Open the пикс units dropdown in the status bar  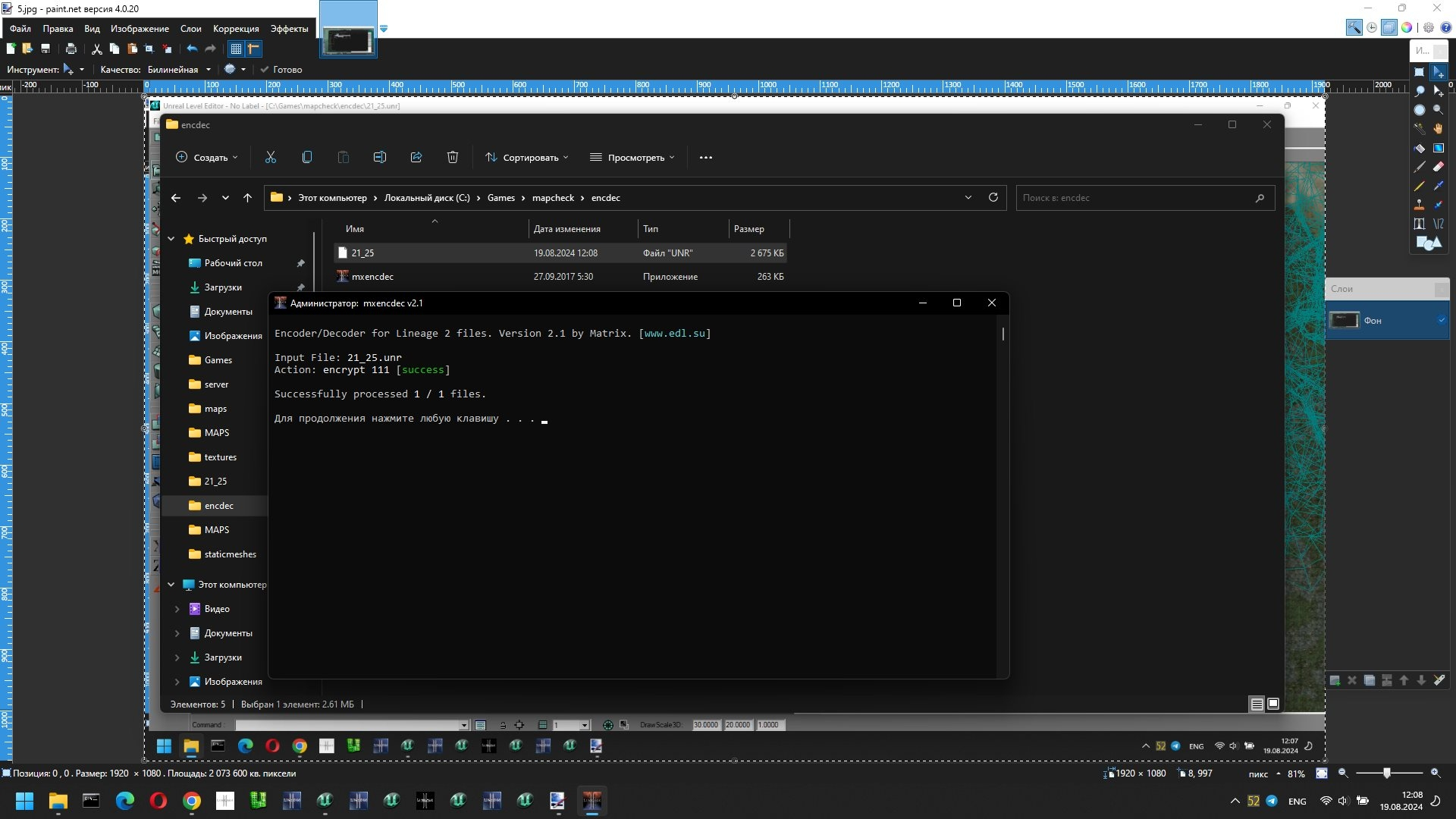pos(1265,773)
